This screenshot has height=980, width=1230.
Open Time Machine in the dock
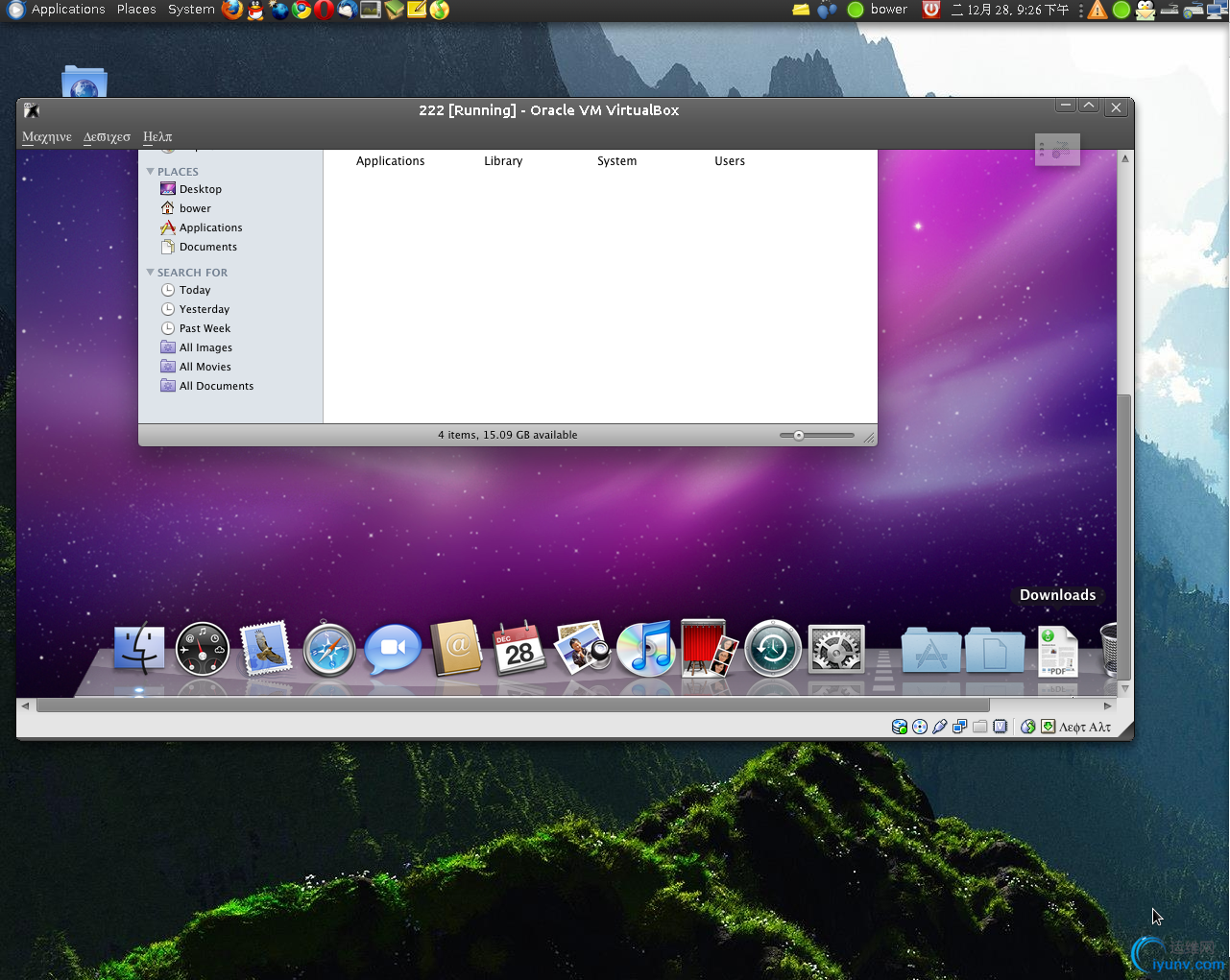tap(773, 649)
